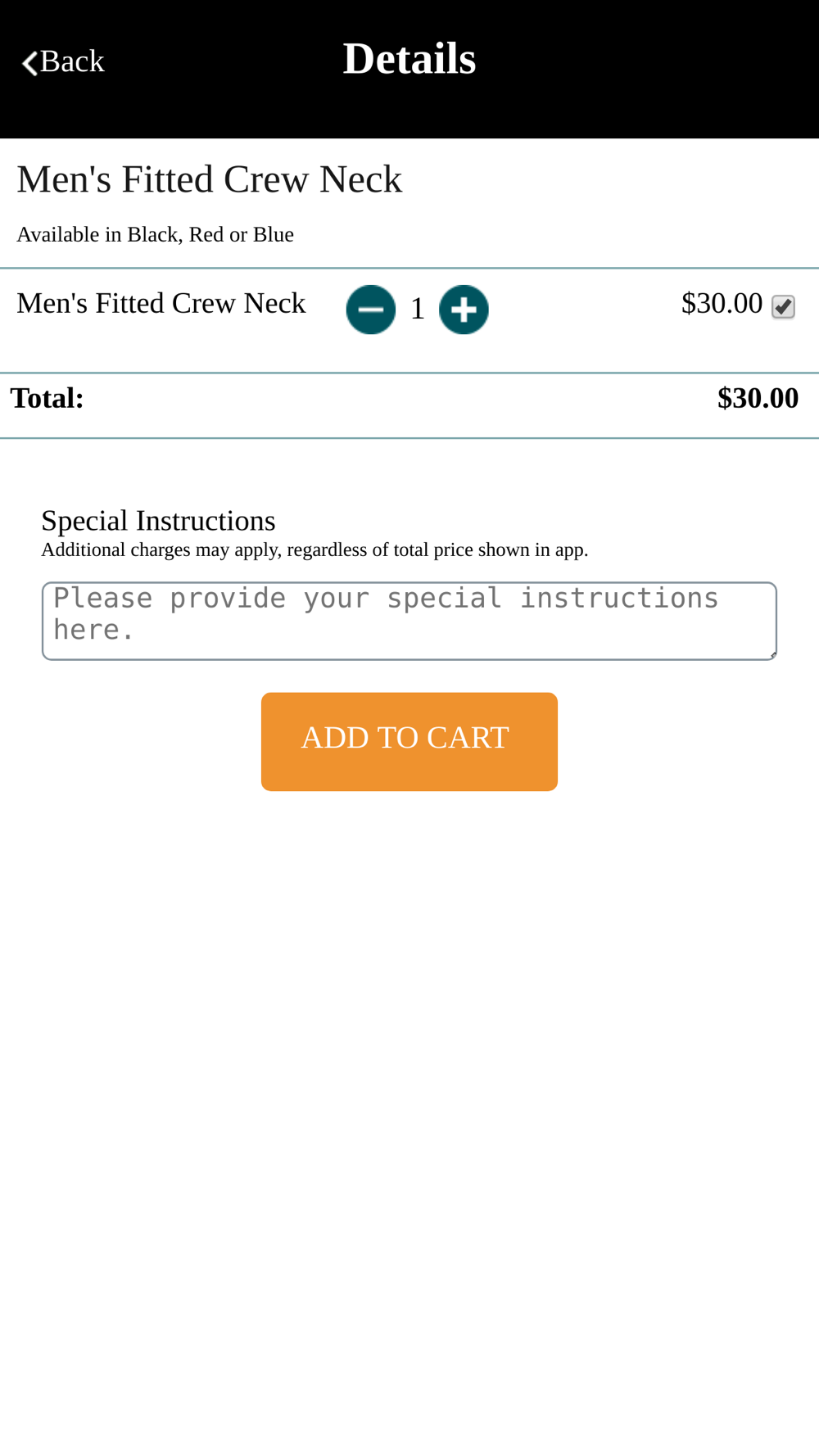Viewport: 819px width, 1456px height.
Task: Click the Back text link
Action: 72,61
